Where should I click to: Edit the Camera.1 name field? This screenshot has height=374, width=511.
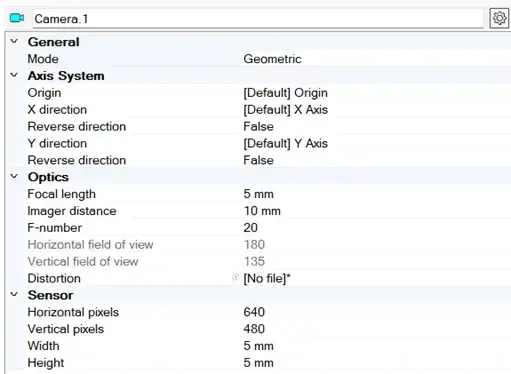258,19
